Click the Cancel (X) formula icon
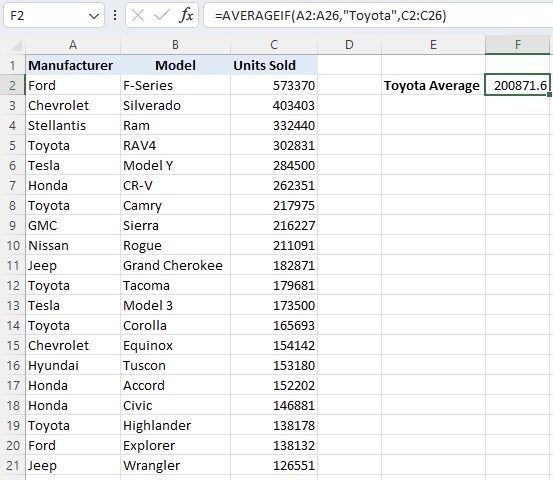The image size is (553, 480). coord(138,16)
